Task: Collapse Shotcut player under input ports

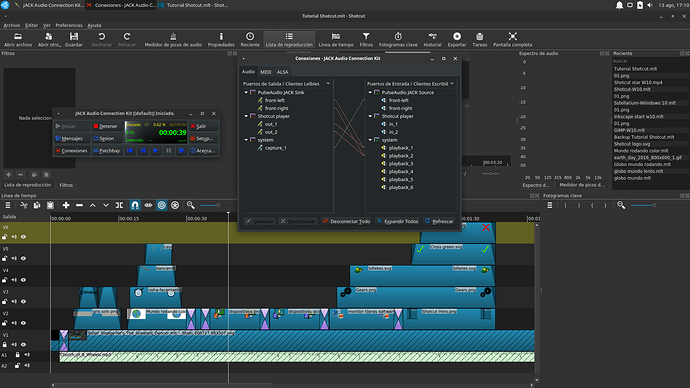Action: tap(370, 116)
